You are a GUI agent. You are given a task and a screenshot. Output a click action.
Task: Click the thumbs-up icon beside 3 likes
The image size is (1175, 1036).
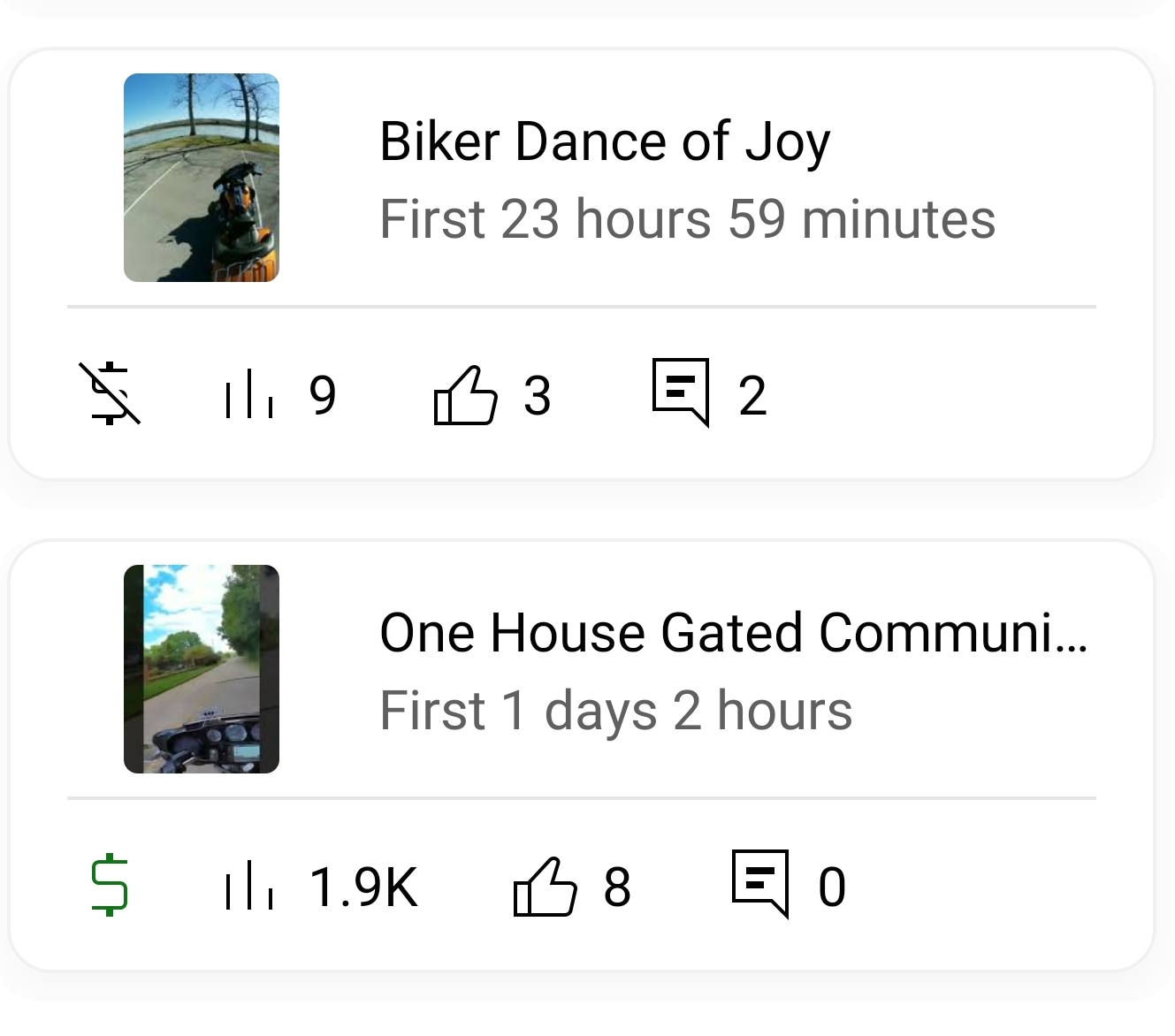(x=465, y=394)
